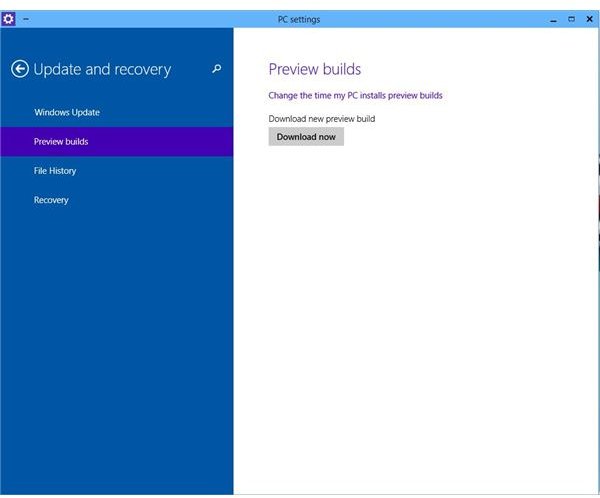
Task: Click the 'PC settings' title bar text
Action: click(x=299, y=20)
